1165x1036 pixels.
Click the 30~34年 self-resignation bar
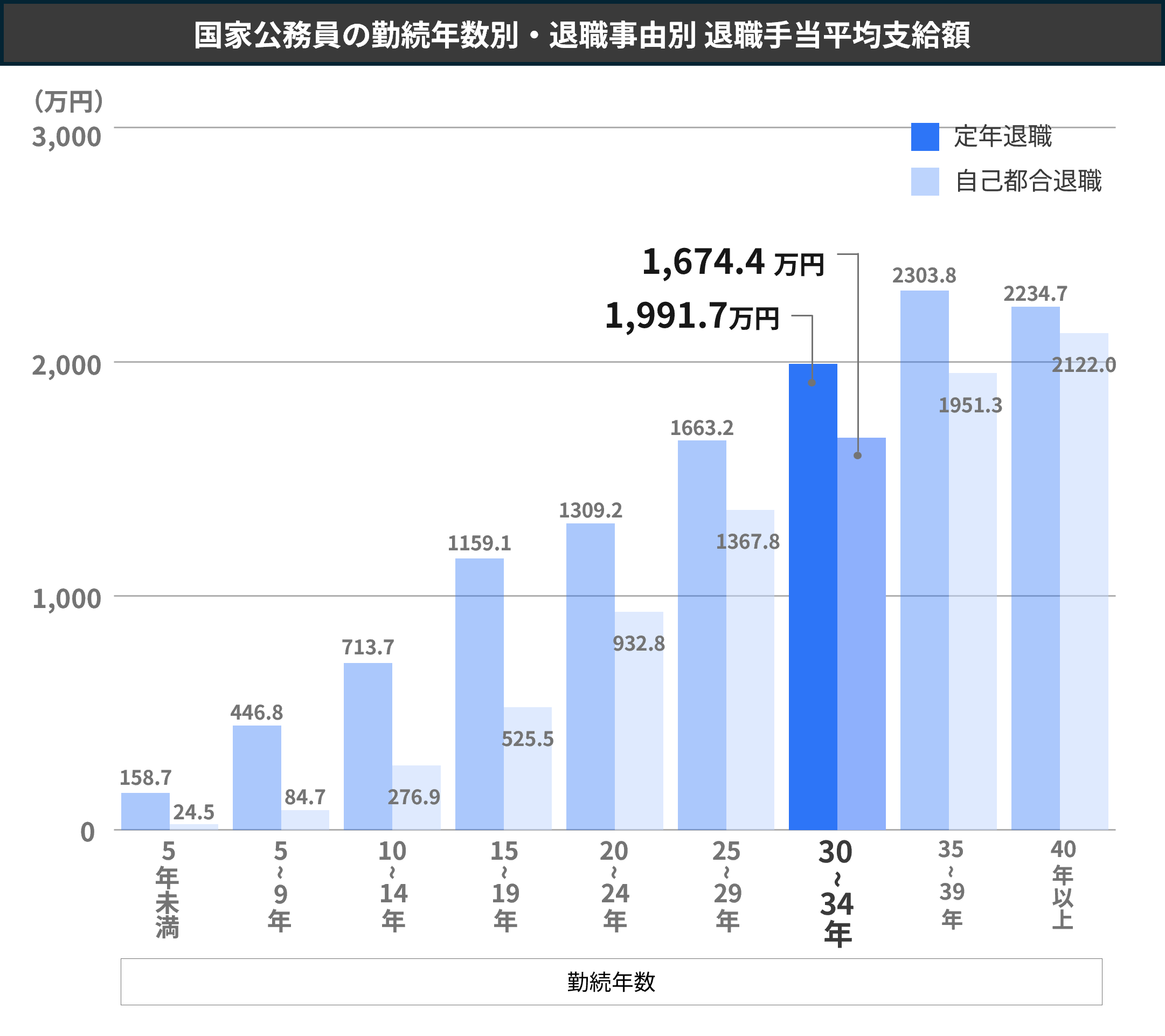861,633
